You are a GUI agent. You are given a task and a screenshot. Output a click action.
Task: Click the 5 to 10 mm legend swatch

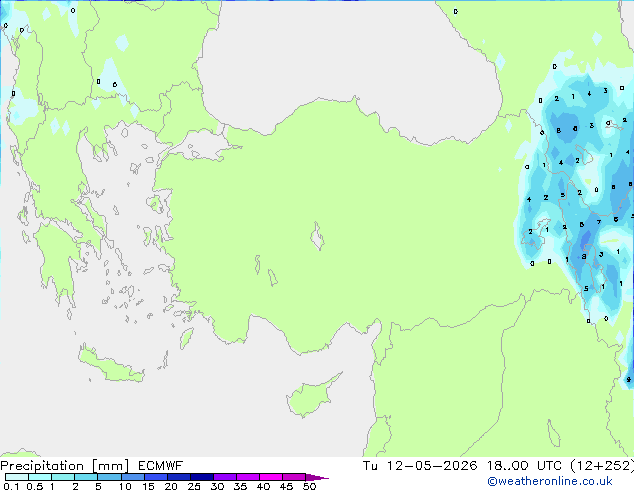109,477
